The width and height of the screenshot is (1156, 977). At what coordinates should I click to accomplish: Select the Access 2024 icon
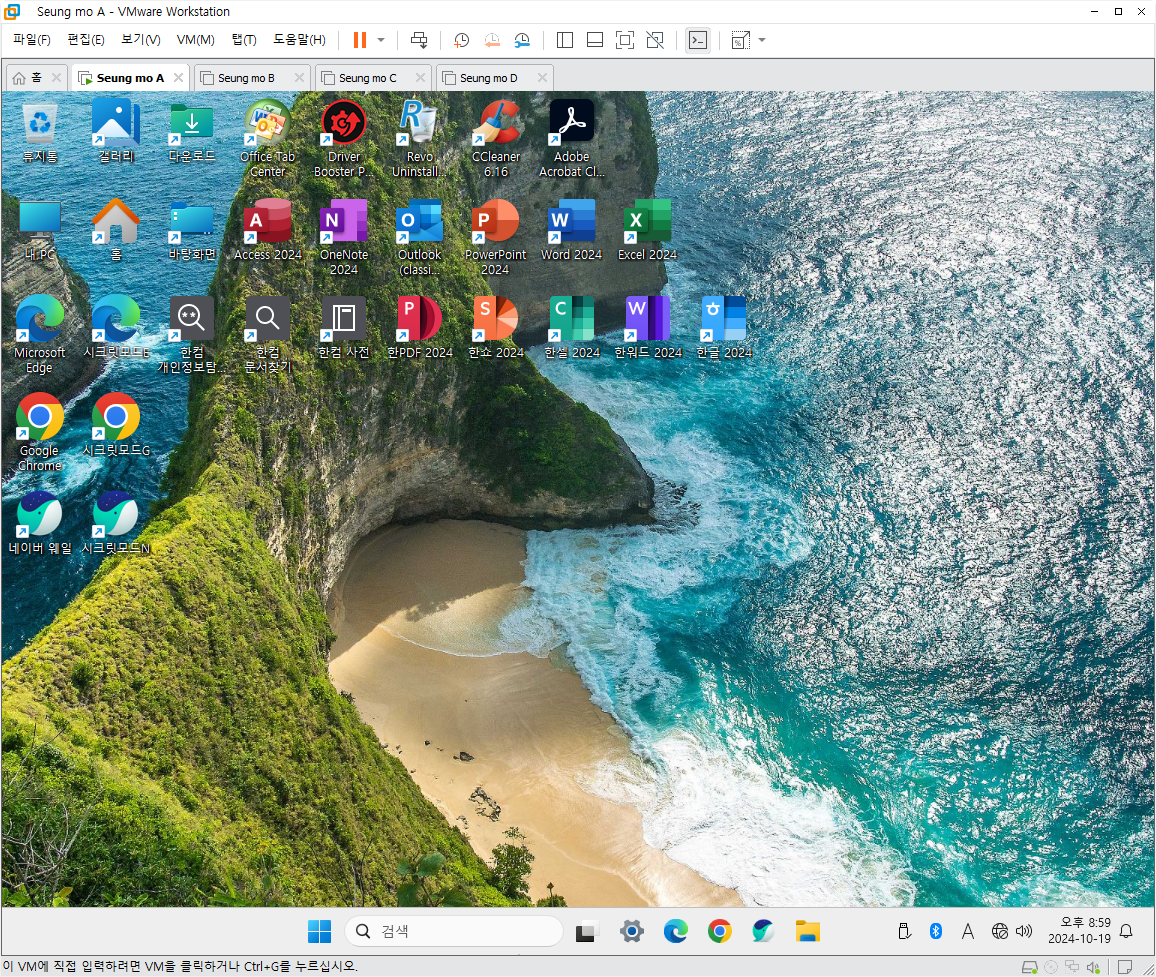tap(268, 231)
